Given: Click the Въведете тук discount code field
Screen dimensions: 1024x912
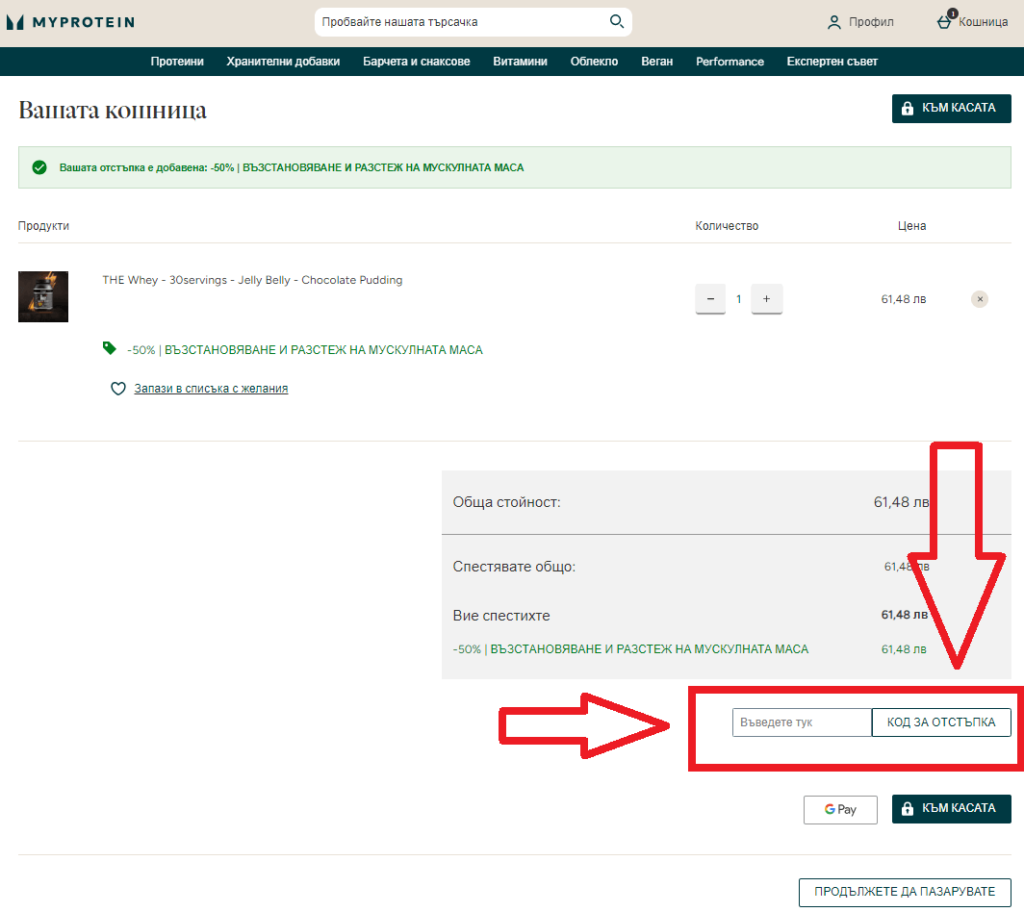Looking at the screenshot, I should (802, 723).
